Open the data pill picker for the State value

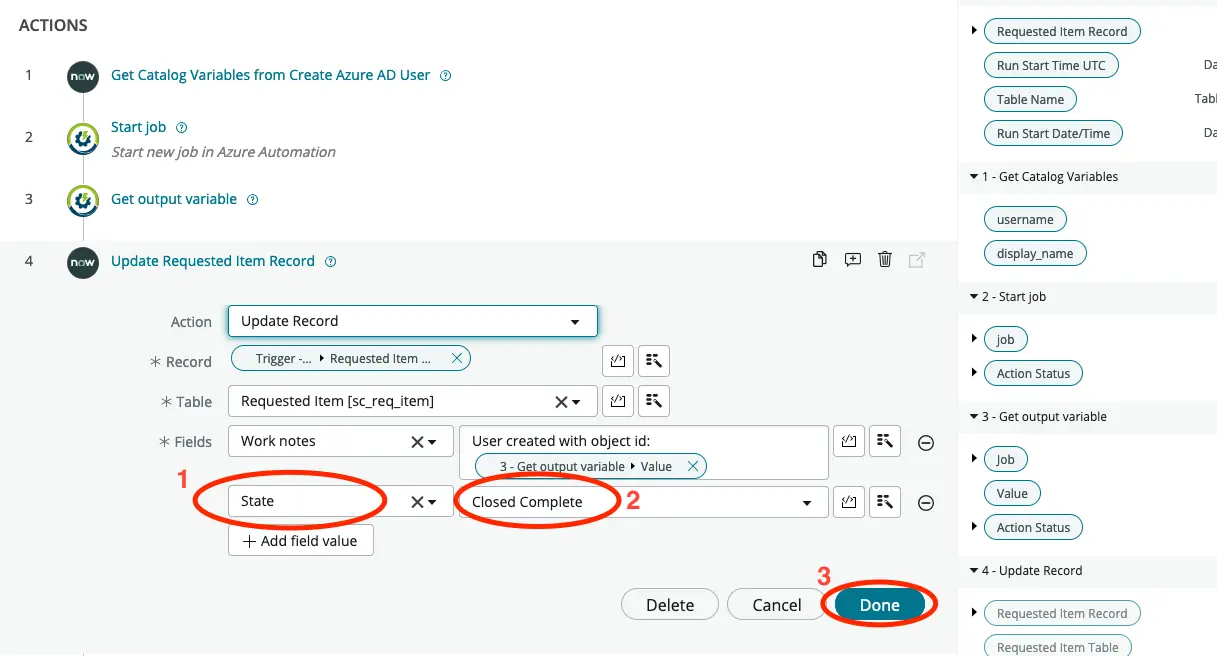click(x=885, y=502)
